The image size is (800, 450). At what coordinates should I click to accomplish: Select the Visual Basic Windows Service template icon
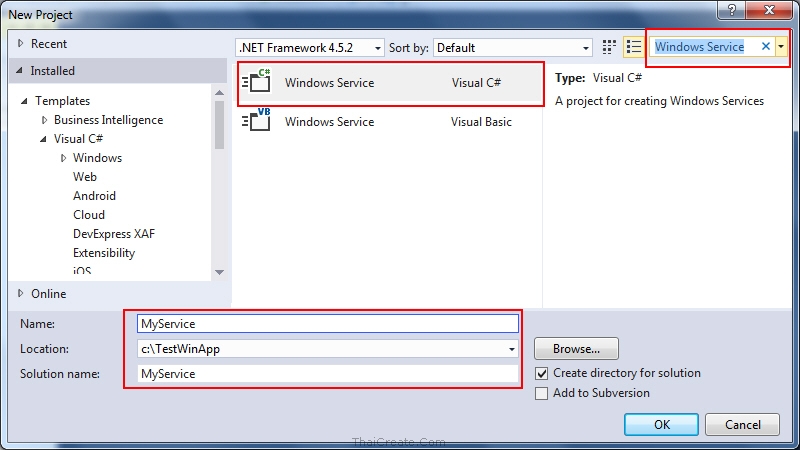point(258,121)
